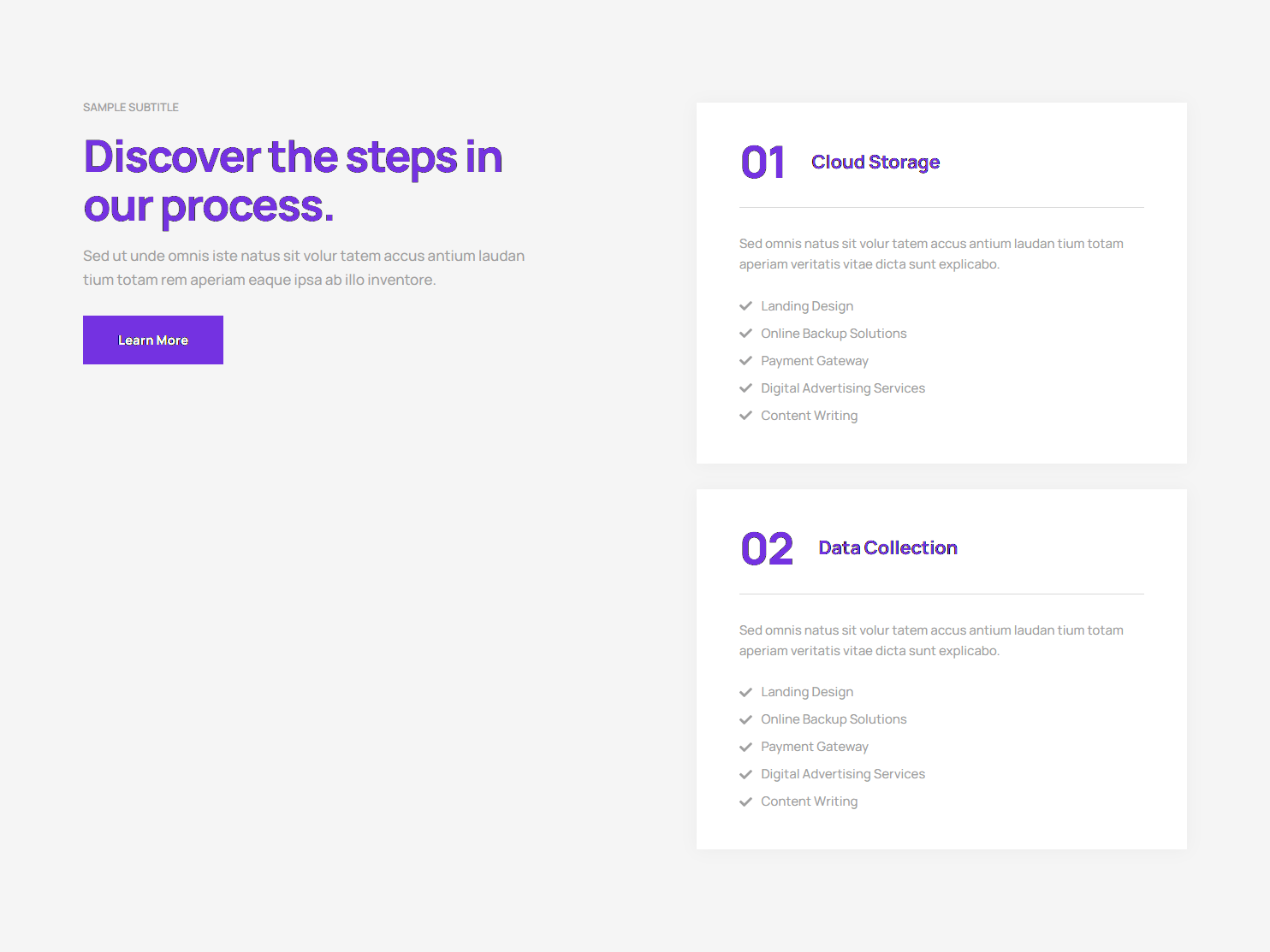Screen dimensions: 1270x952
Task: Click checkmark beside Digital Advertising Services under Data Collection
Action: [745, 774]
